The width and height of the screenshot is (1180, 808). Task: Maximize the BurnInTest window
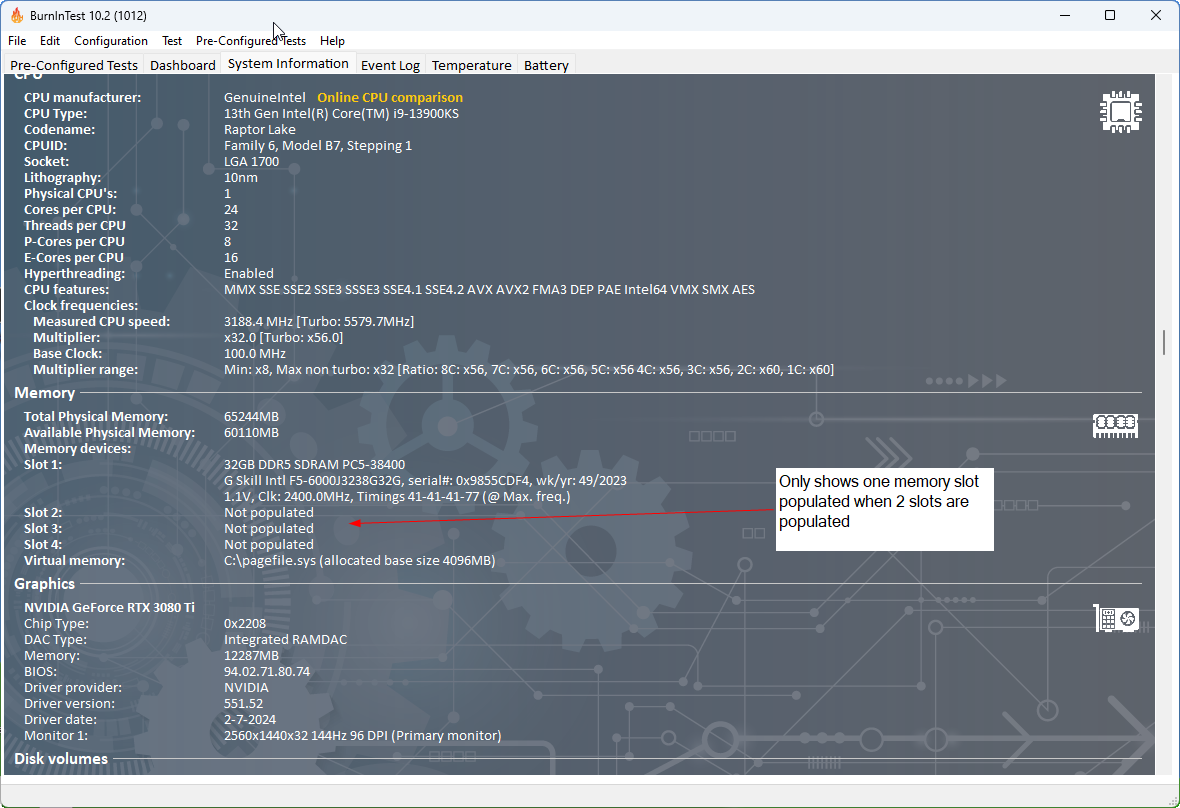(x=1110, y=15)
